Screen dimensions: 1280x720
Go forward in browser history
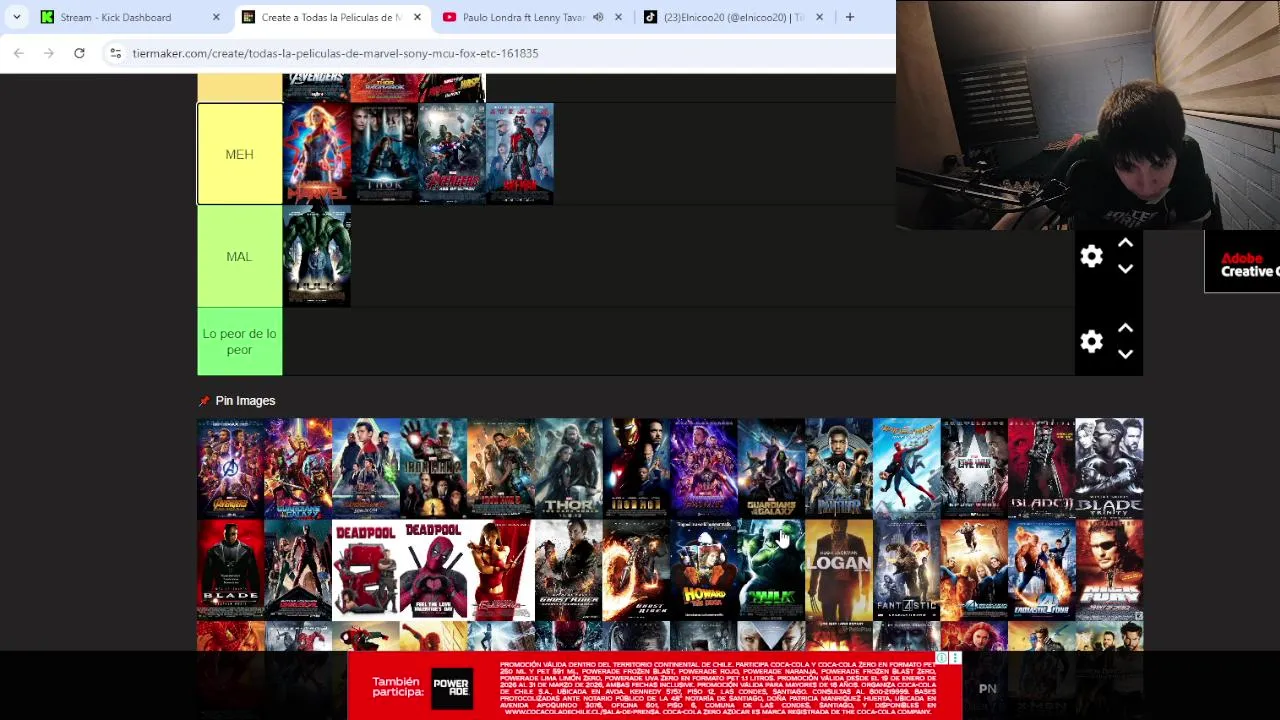coord(49,53)
